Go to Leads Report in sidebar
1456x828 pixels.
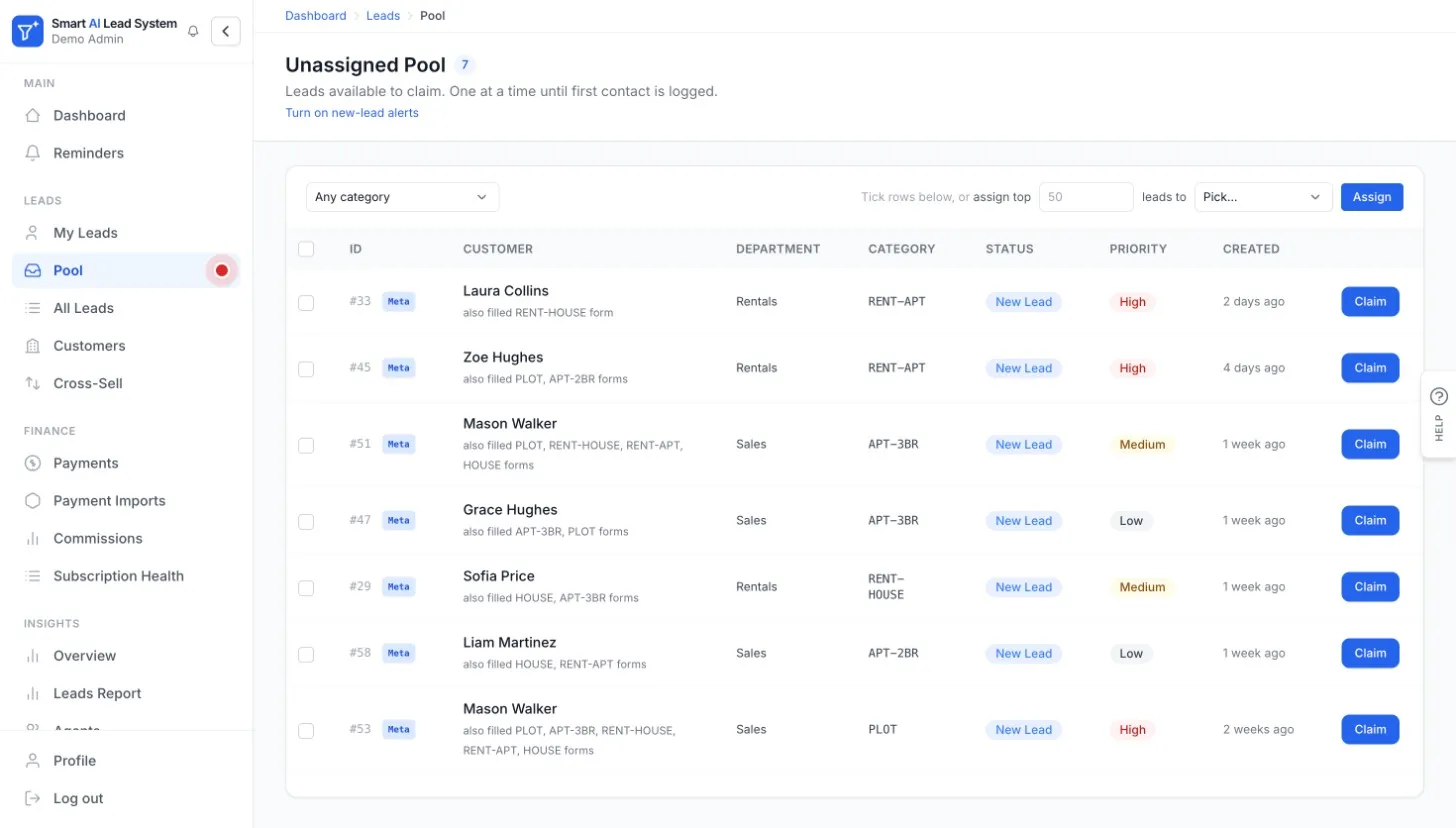coord(126,694)
